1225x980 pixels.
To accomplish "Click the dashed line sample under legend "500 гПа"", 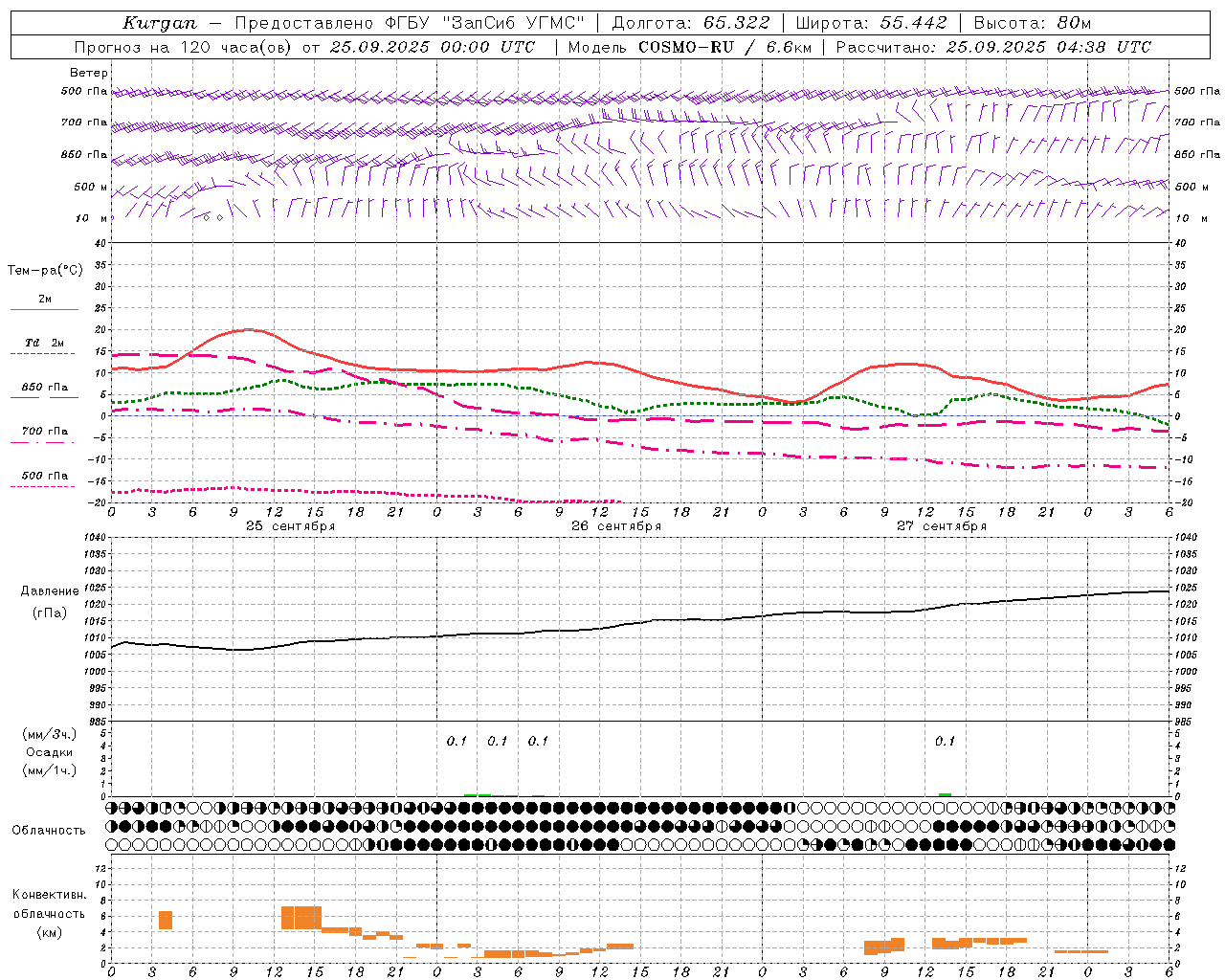I will (x=43, y=487).
